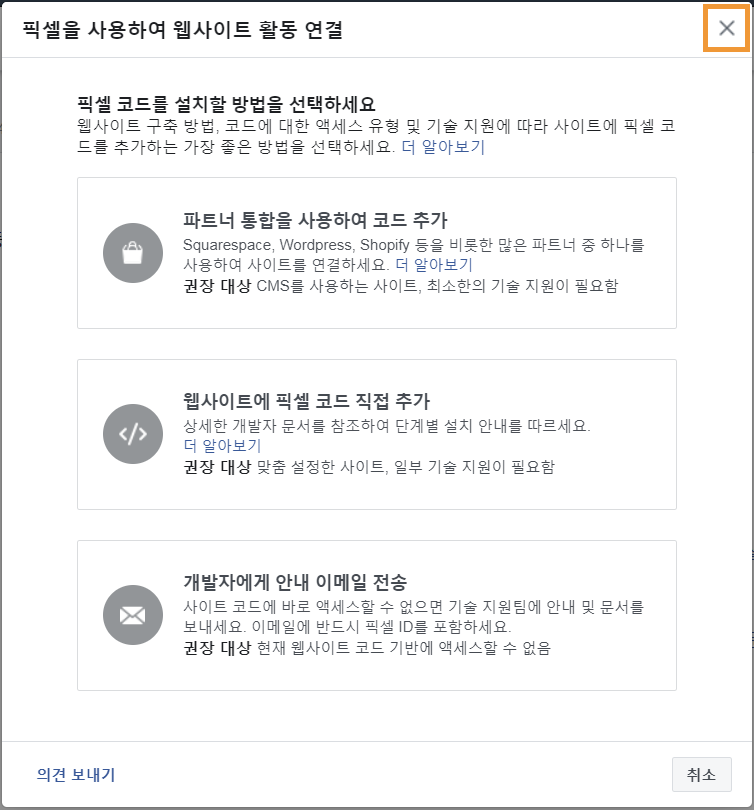Click the 맞춤 설정한 사이트 recommendation line

(369, 466)
